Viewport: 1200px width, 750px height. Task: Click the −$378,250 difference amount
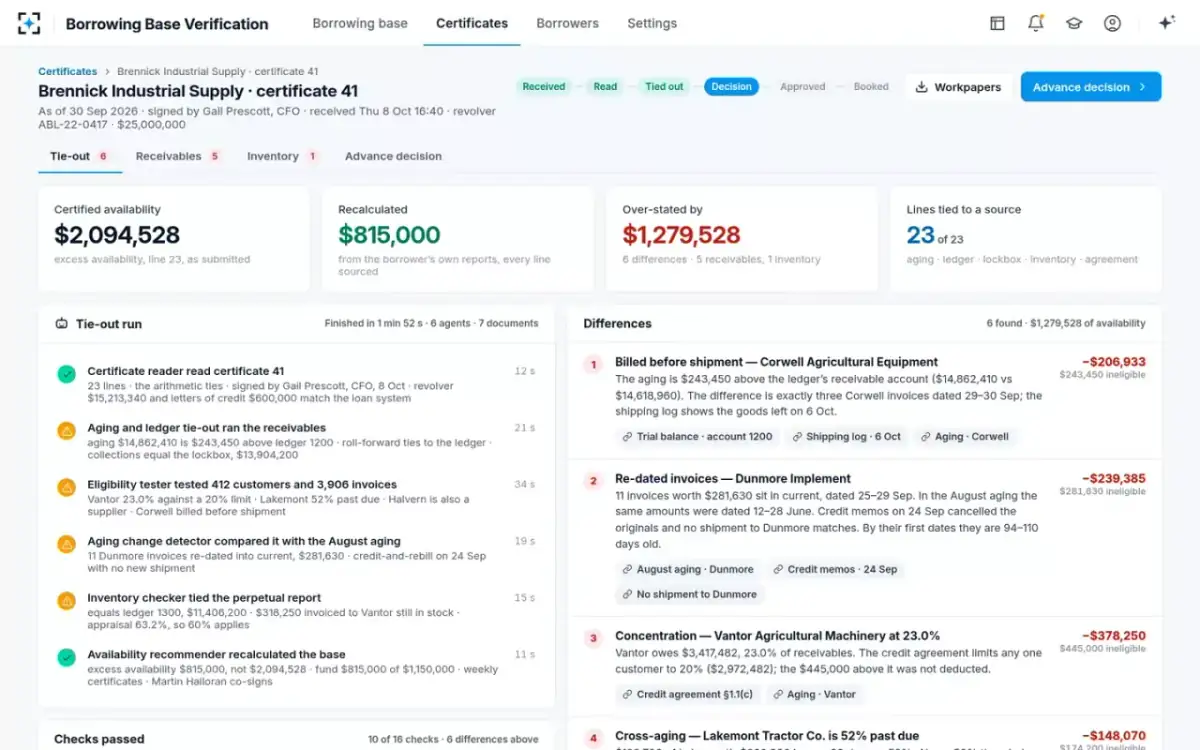[1113, 636]
